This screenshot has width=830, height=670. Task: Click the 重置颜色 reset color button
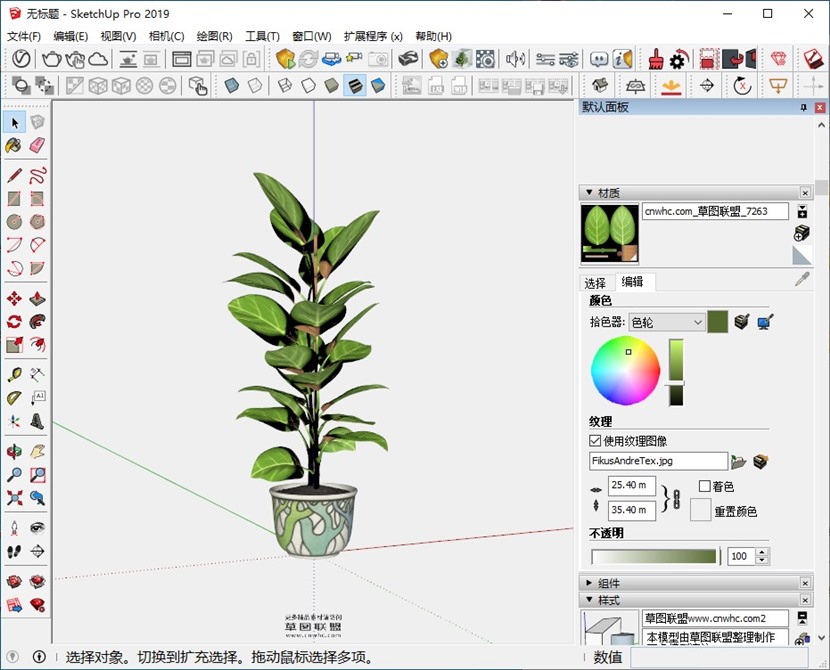click(x=700, y=510)
